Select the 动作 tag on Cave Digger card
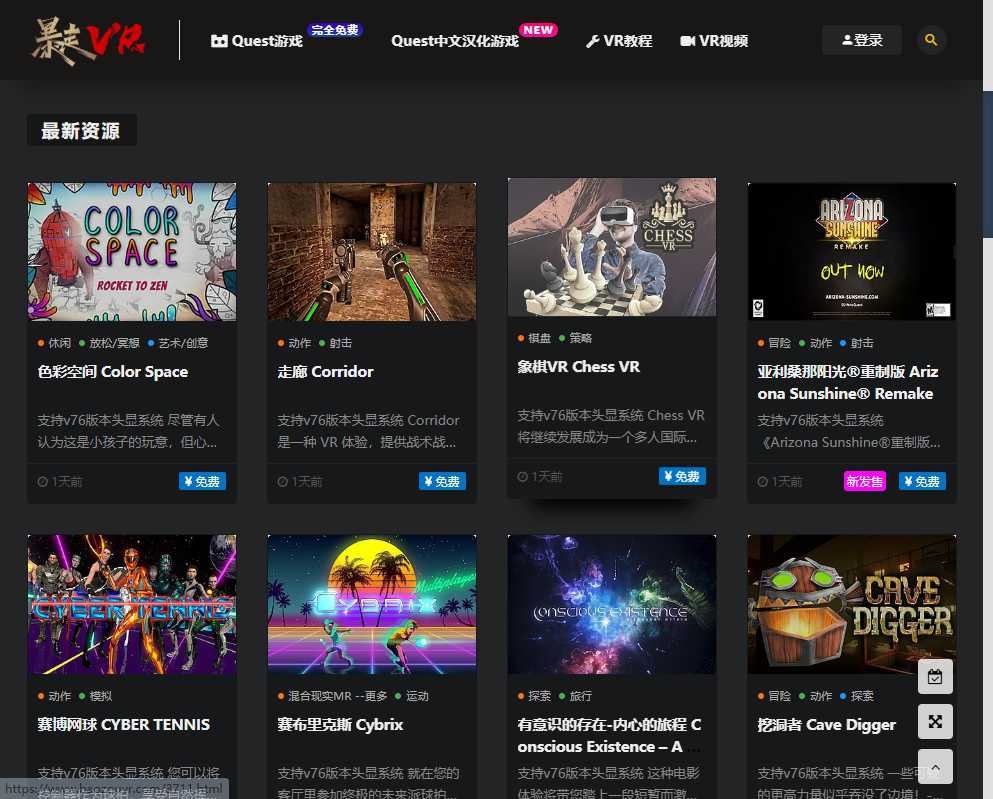993x799 pixels. pyautogui.click(x=816, y=696)
